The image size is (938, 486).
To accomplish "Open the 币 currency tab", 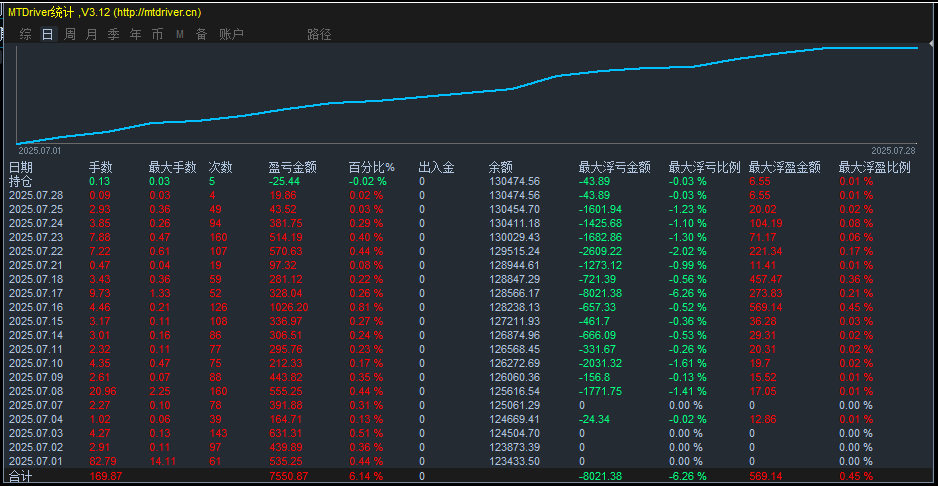I will pyautogui.click(x=157, y=35).
